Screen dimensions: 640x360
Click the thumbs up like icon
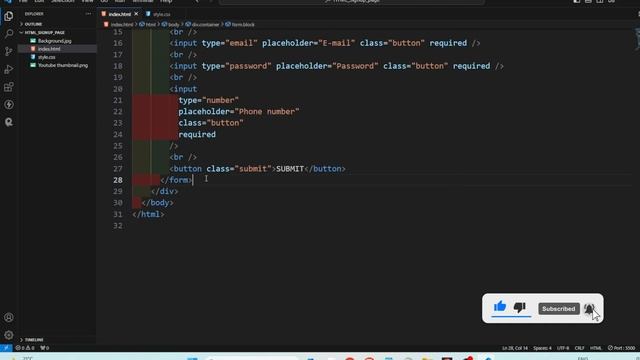(500, 307)
